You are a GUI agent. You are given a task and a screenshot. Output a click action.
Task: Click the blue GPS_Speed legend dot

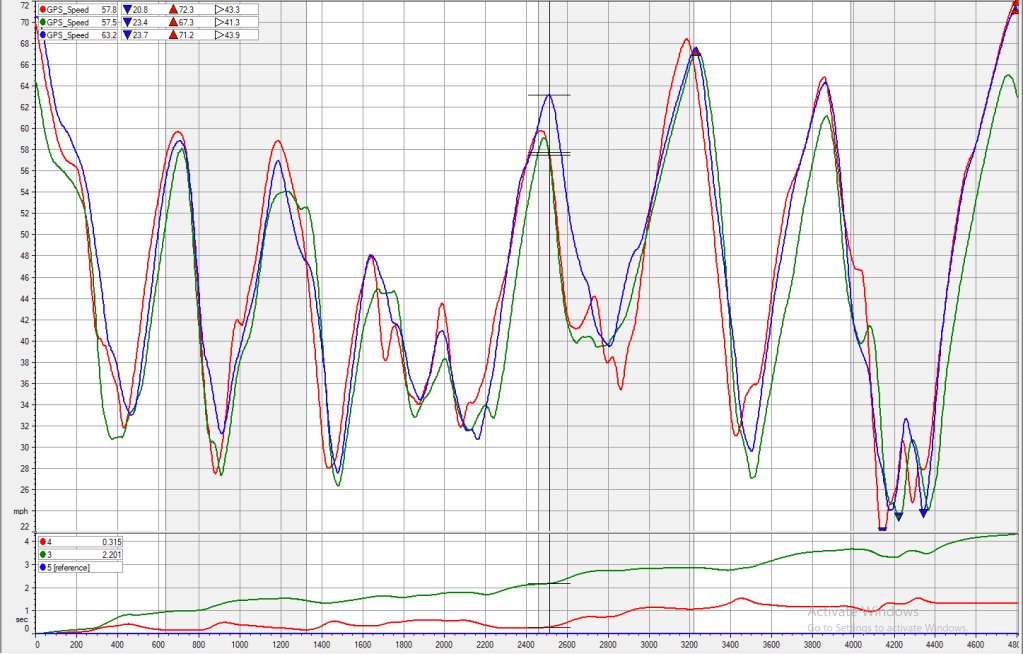pyautogui.click(x=42, y=35)
